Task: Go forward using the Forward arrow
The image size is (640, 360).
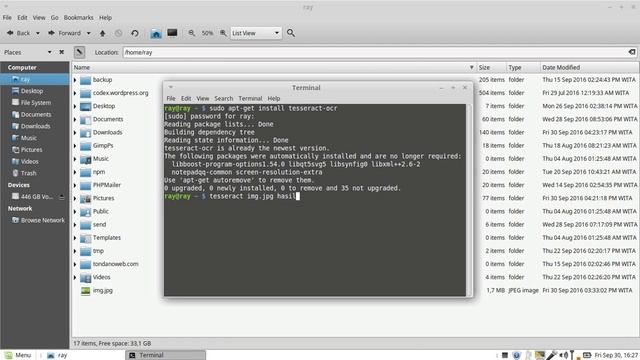Action: point(65,33)
